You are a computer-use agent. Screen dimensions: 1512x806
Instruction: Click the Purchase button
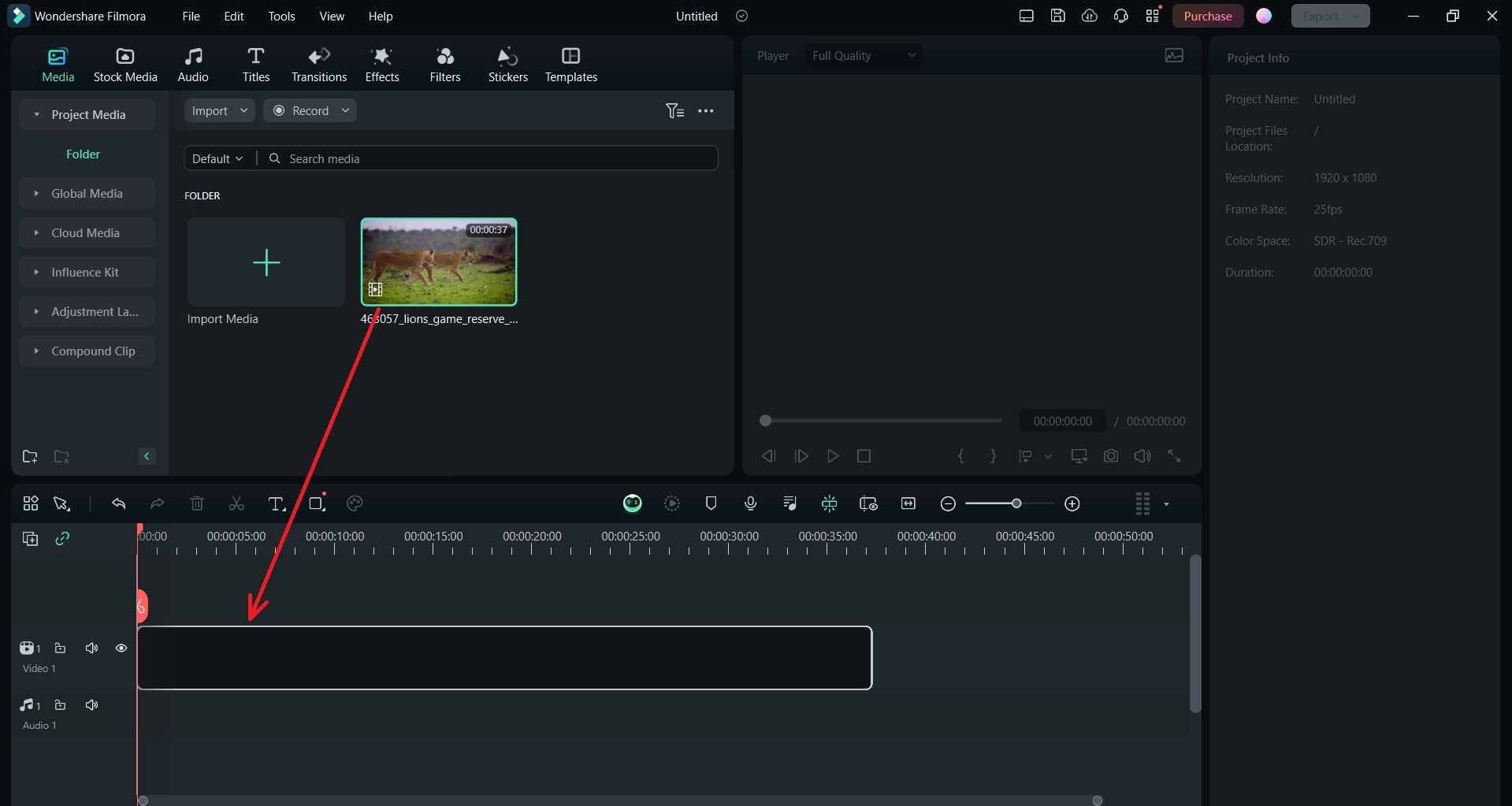1207,16
